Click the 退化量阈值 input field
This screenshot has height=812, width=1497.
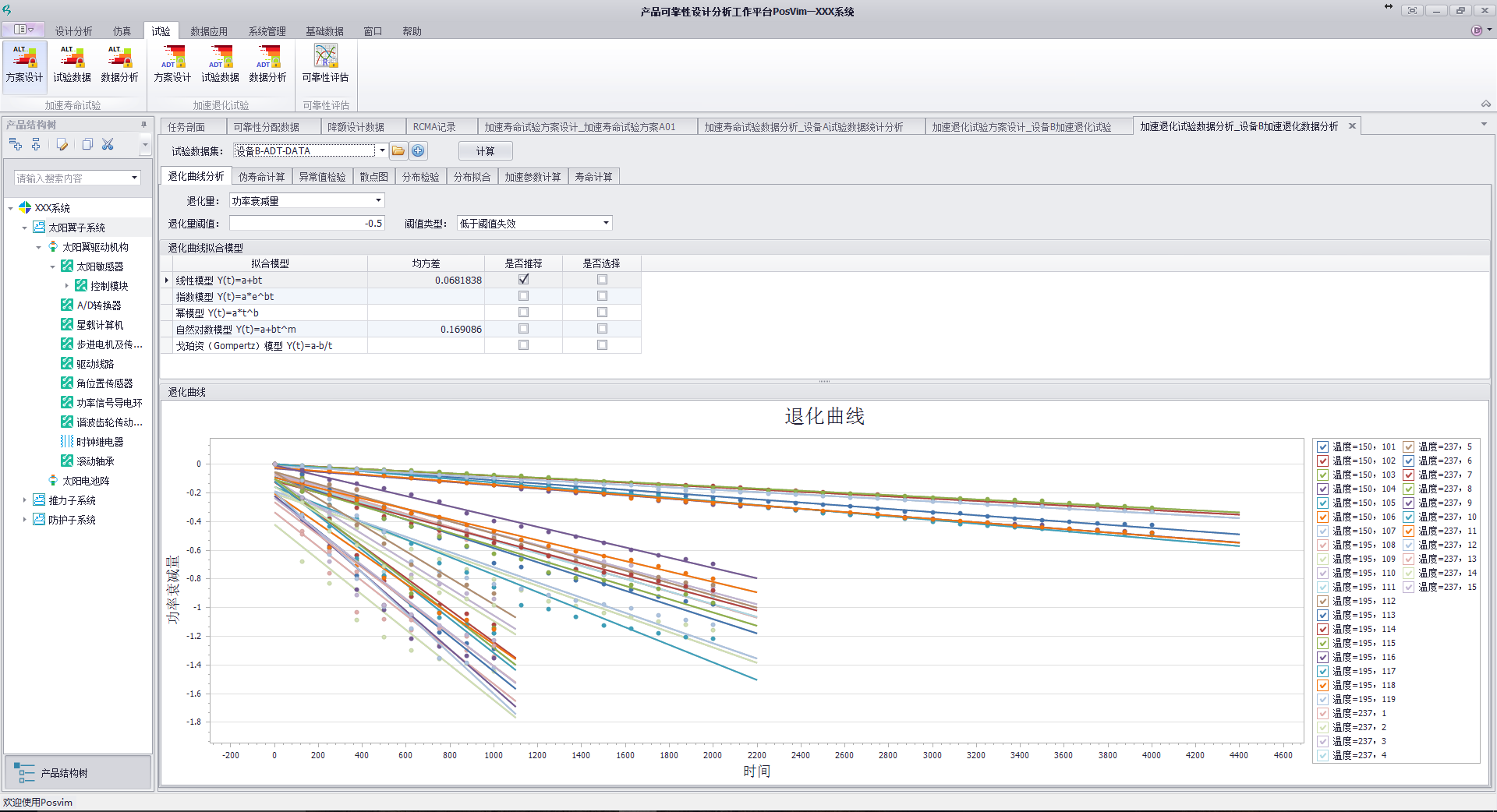pos(306,224)
